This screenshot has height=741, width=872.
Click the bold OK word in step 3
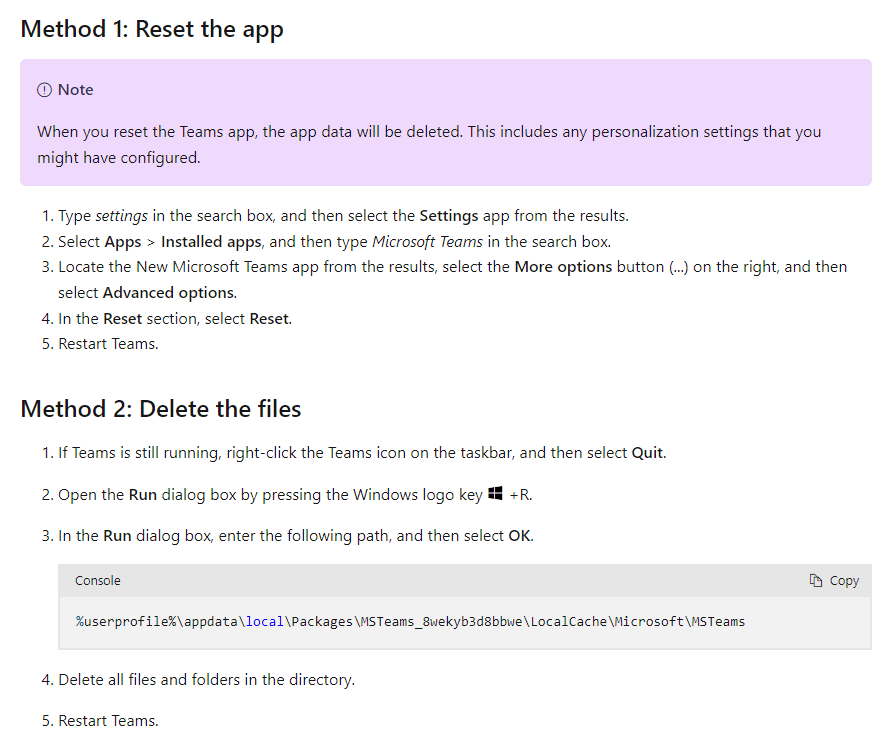coord(520,536)
